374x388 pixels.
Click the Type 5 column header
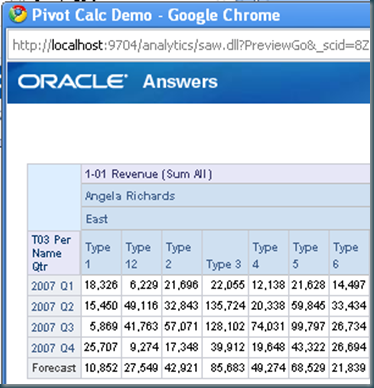point(309,253)
